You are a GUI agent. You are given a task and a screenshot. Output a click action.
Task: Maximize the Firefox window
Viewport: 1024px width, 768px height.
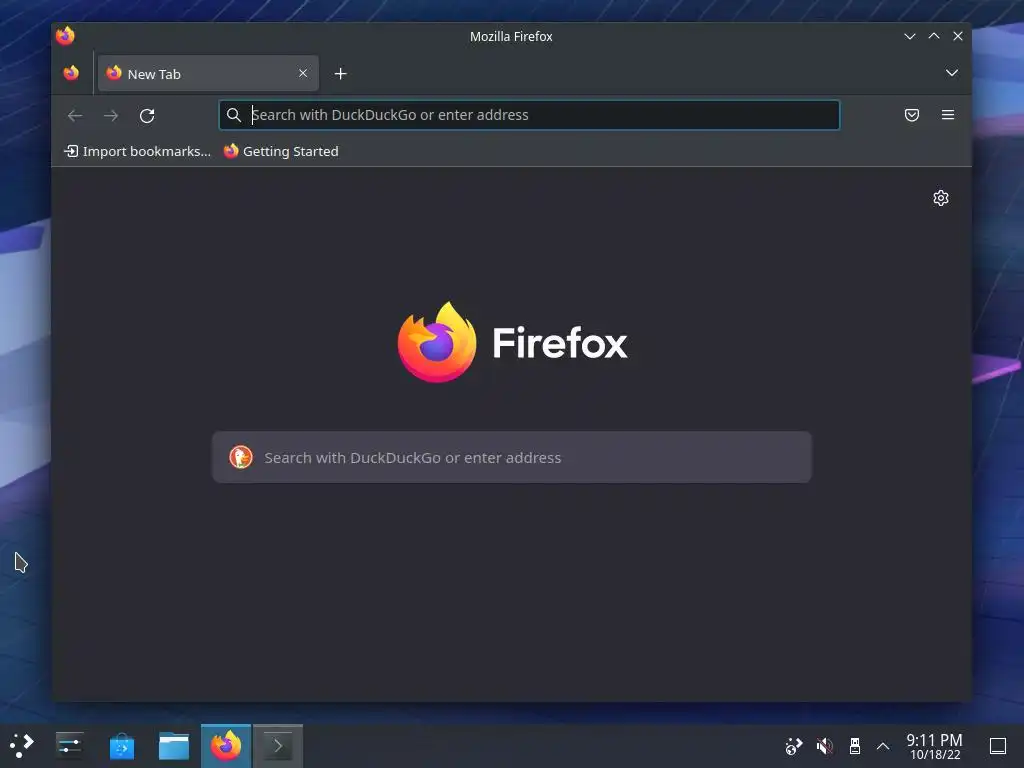pyautogui.click(x=934, y=37)
